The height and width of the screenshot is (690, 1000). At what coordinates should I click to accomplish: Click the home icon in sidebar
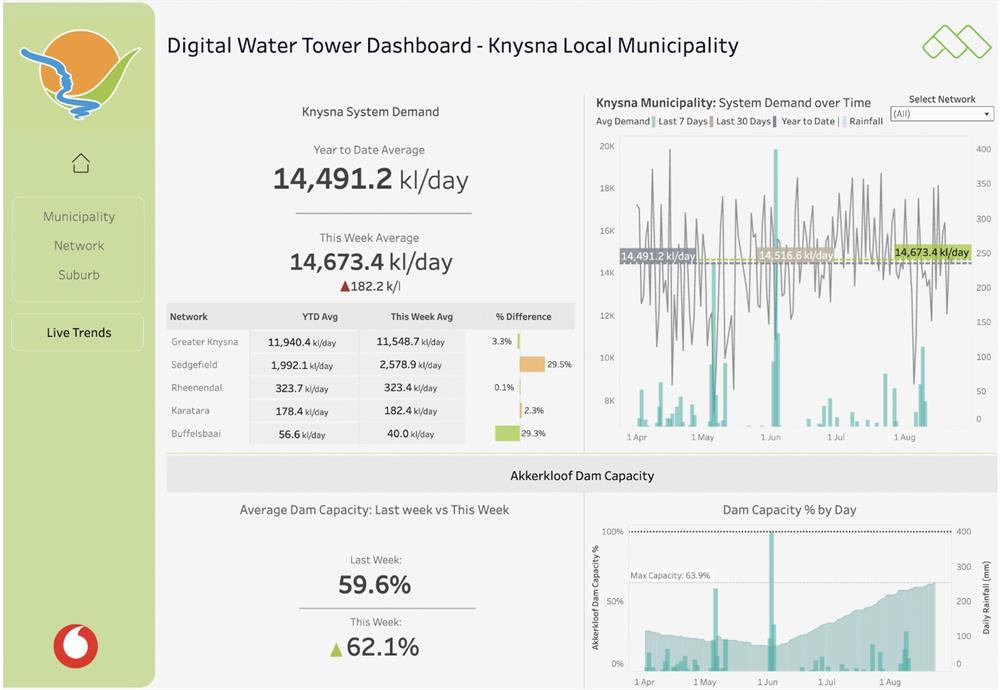pyautogui.click(x=81, y=163)
